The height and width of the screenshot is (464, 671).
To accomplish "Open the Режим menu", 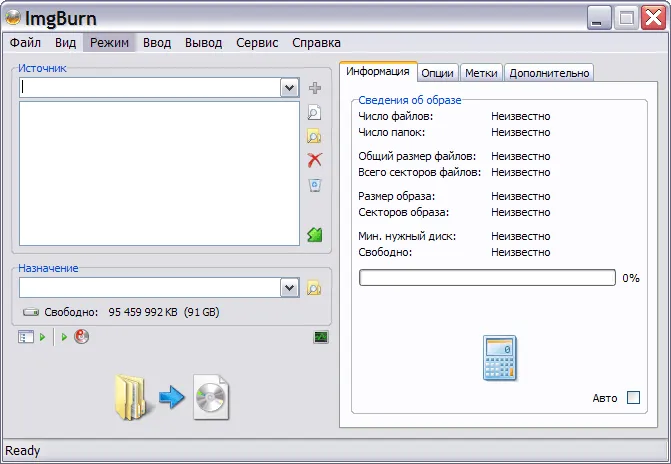I will click(109, 43).
